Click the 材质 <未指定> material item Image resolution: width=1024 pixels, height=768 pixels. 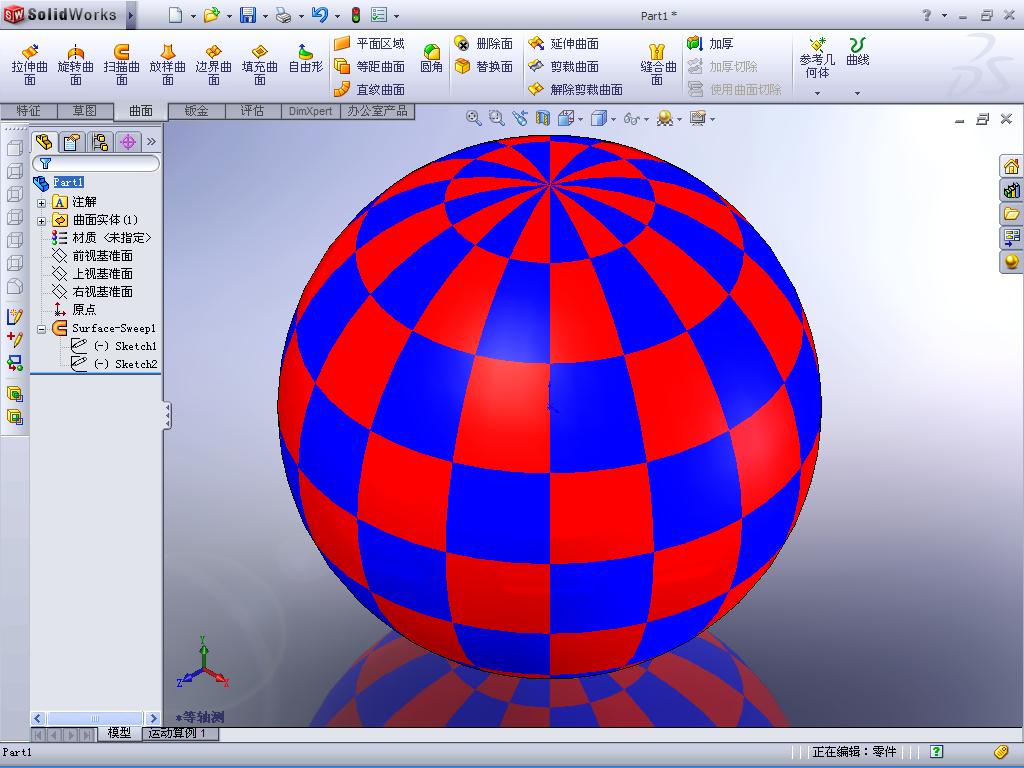(x=101, y=238)
